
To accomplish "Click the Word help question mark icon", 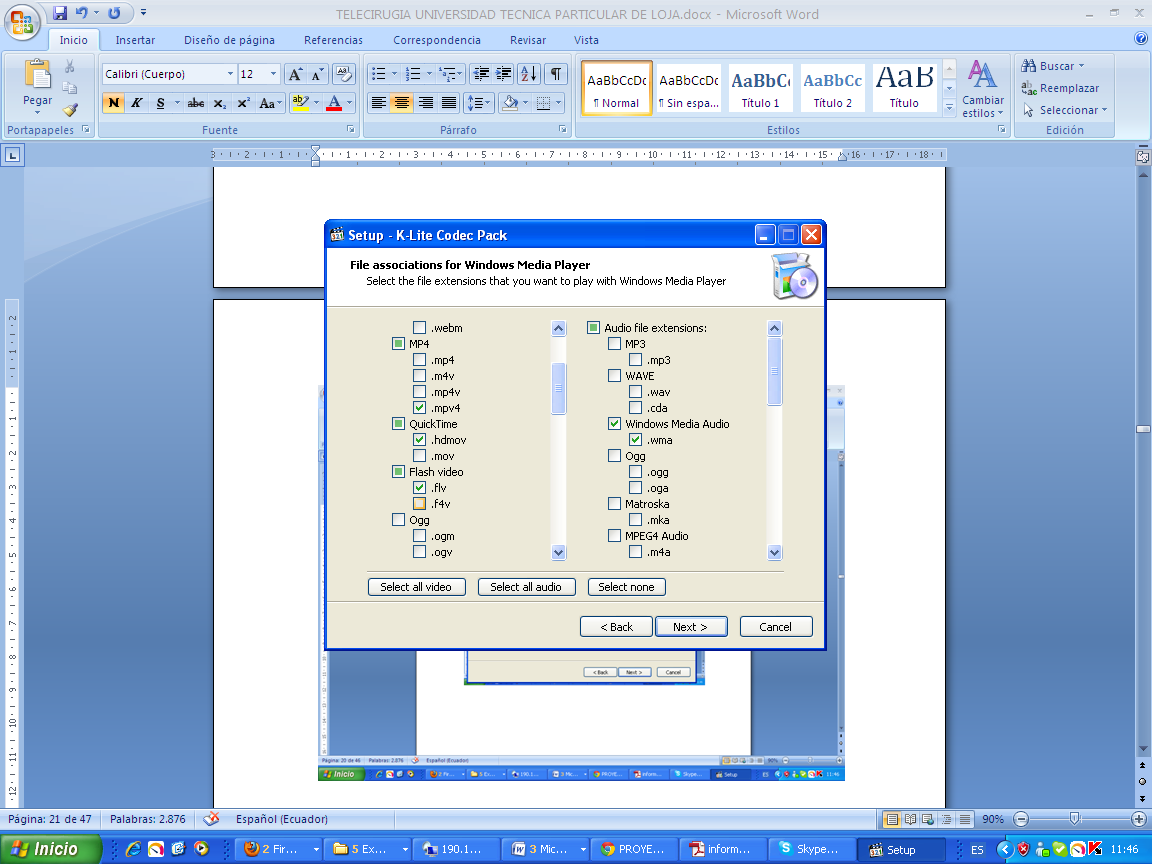I will coord(1140,39).
